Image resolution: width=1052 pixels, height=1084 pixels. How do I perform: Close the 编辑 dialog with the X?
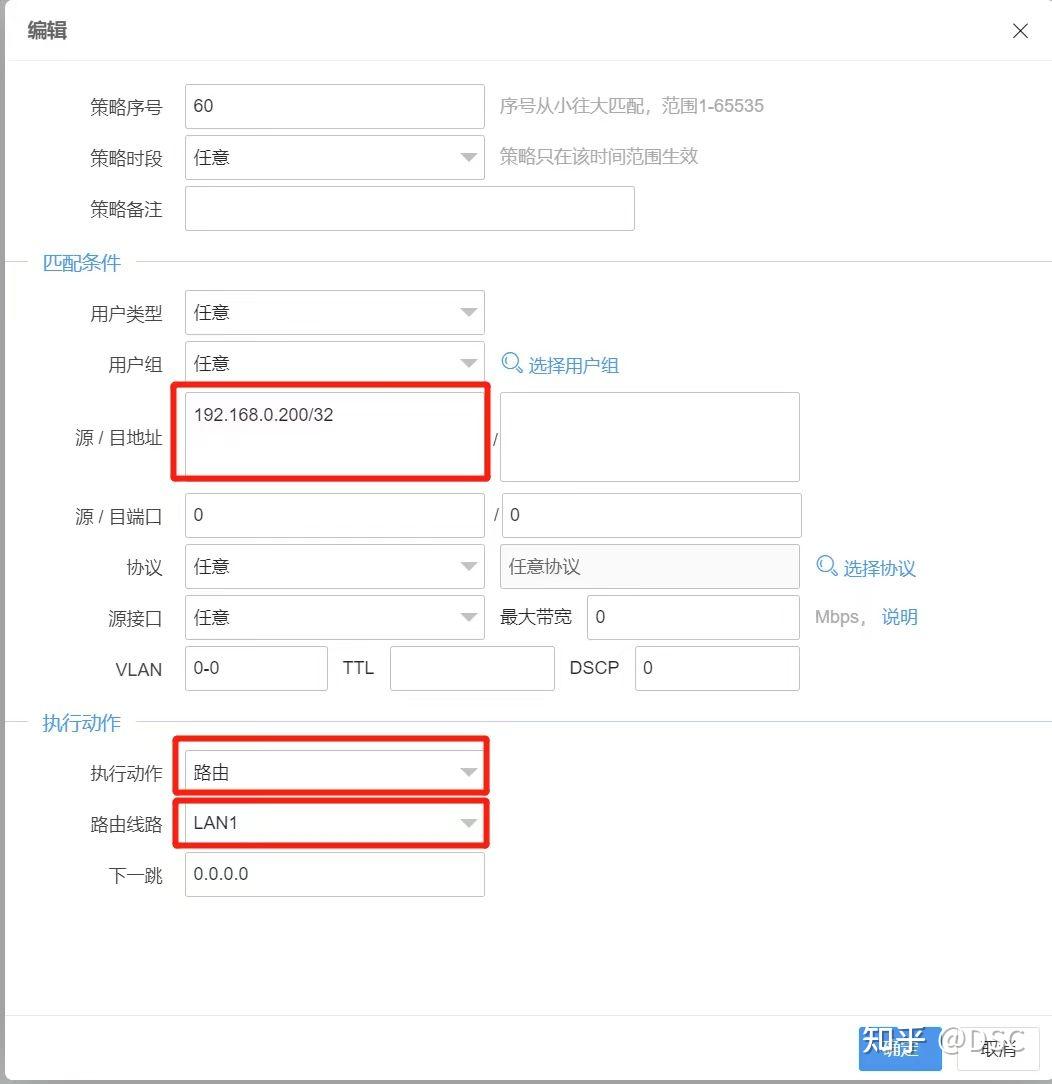[1019, 31]
